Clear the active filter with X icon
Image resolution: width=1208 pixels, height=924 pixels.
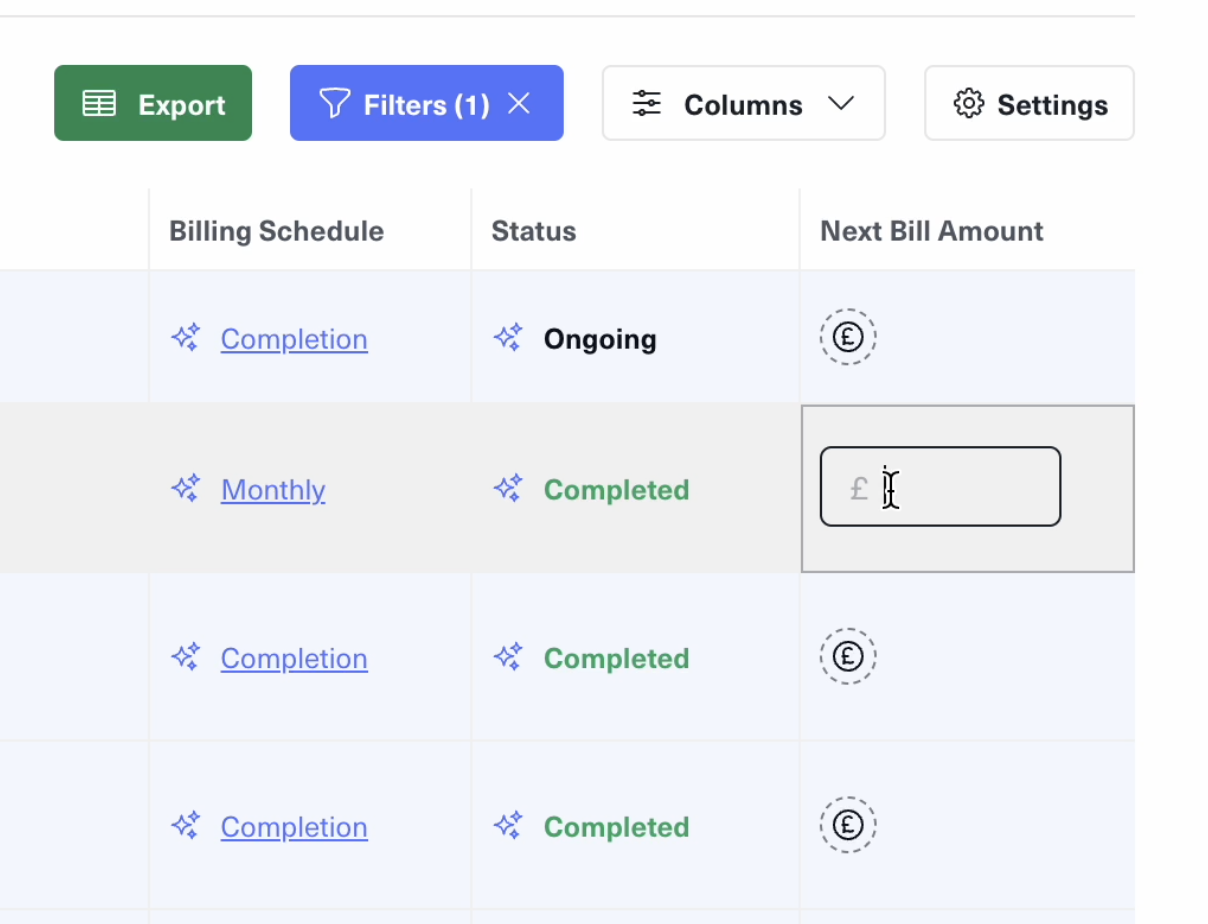click(x=518, y=103)
